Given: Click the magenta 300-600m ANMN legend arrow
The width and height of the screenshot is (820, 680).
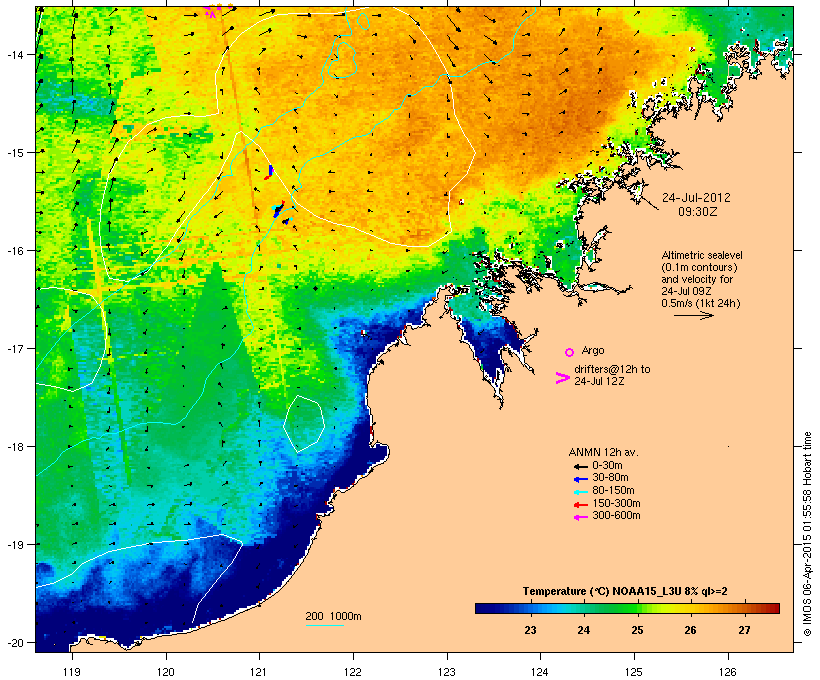Looking at the screenshot, I should click(580, 517).
